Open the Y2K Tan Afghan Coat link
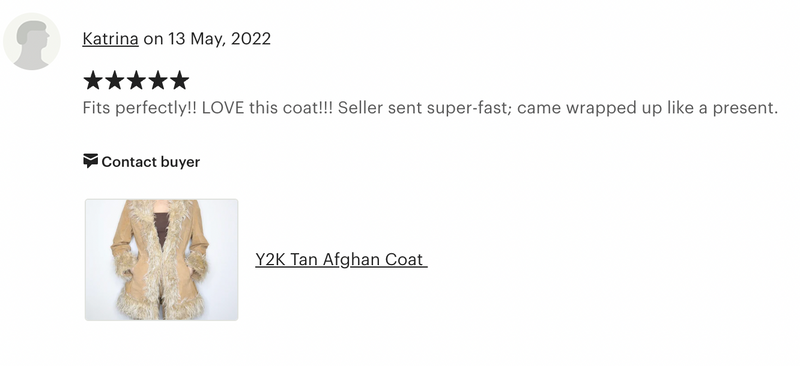Image resolution: width=800 pixels, height=366 pixels. point(341,259)
